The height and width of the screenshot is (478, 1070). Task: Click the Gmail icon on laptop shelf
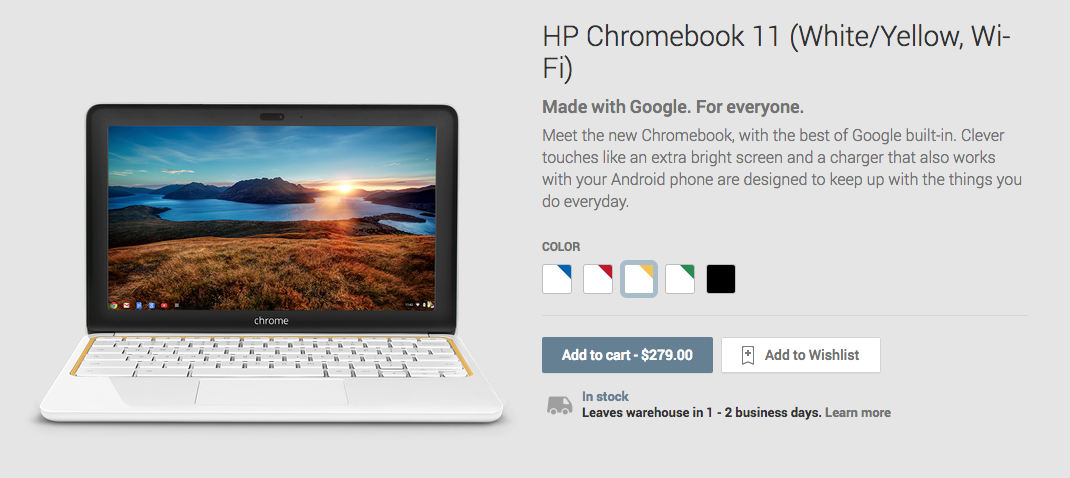click(126, 305)
